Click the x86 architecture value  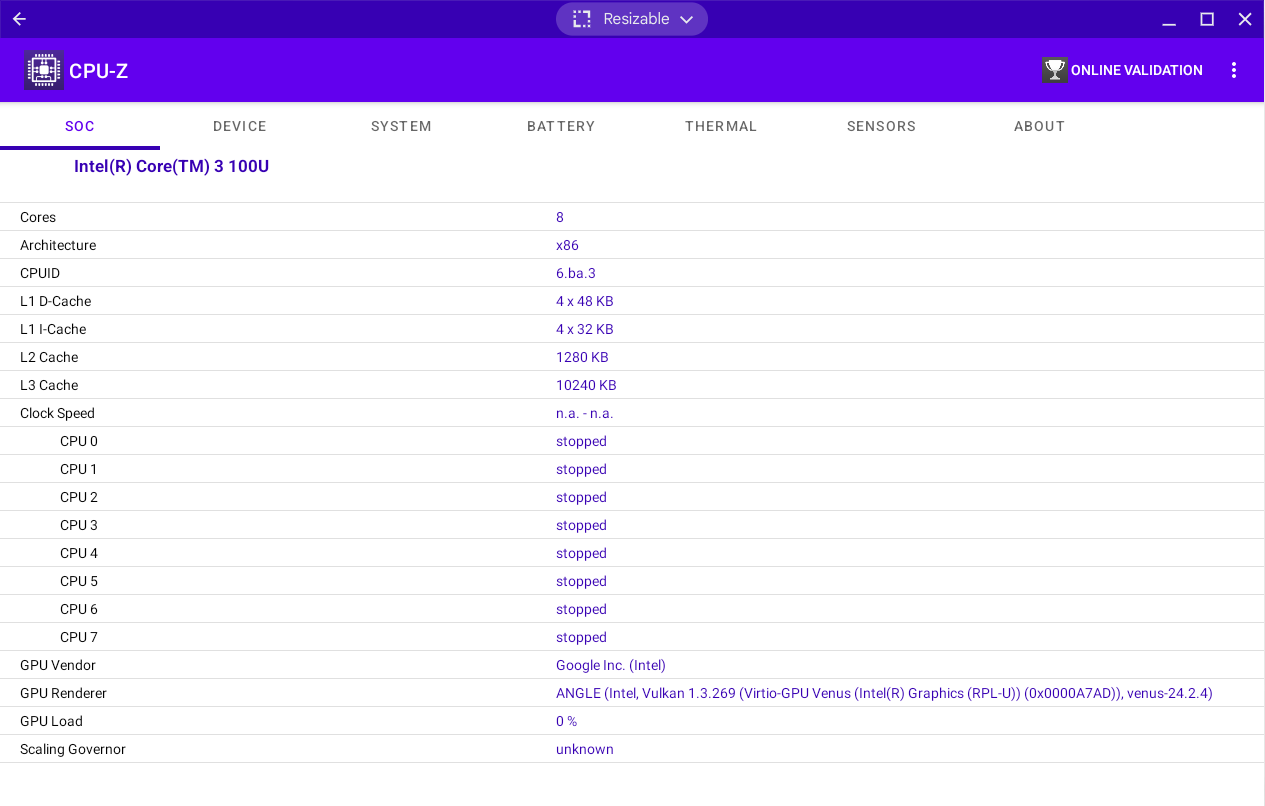567,245
